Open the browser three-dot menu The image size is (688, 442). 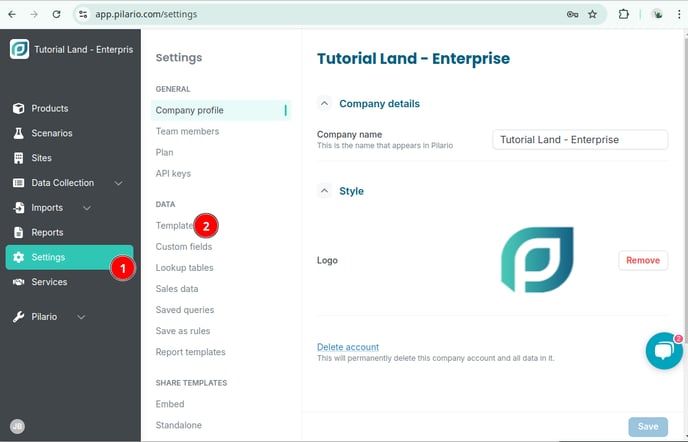(679, 14)
